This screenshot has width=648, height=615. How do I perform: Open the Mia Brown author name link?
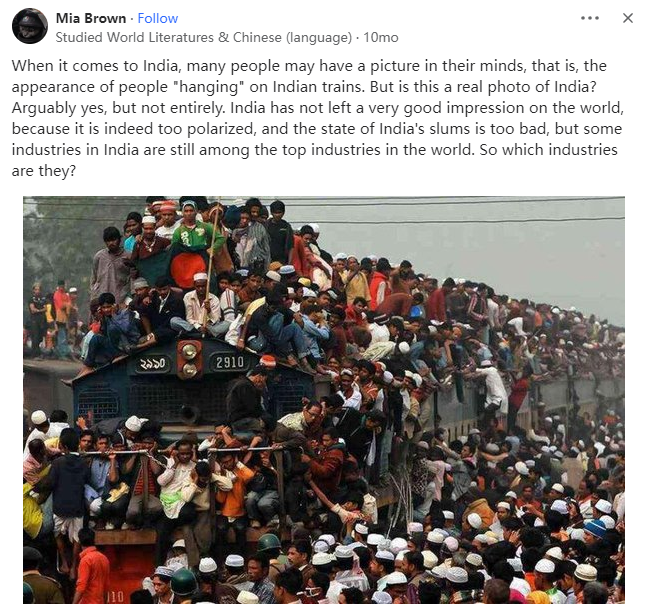[91, 18]
